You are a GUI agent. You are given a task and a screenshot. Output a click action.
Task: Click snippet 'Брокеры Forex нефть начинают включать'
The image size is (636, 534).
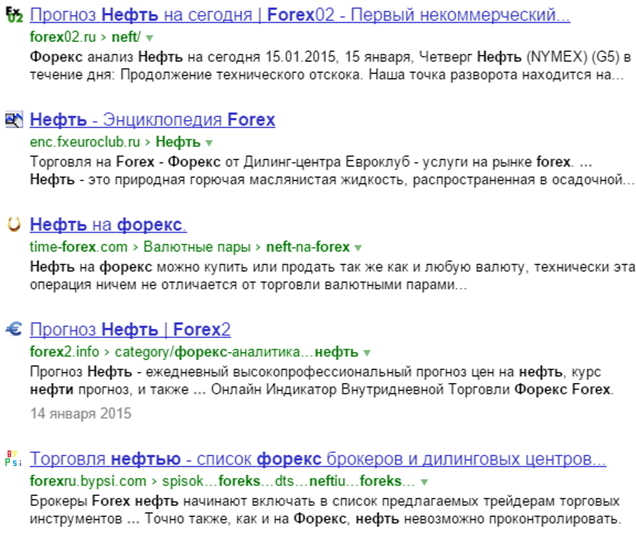(x=325, y=501)
